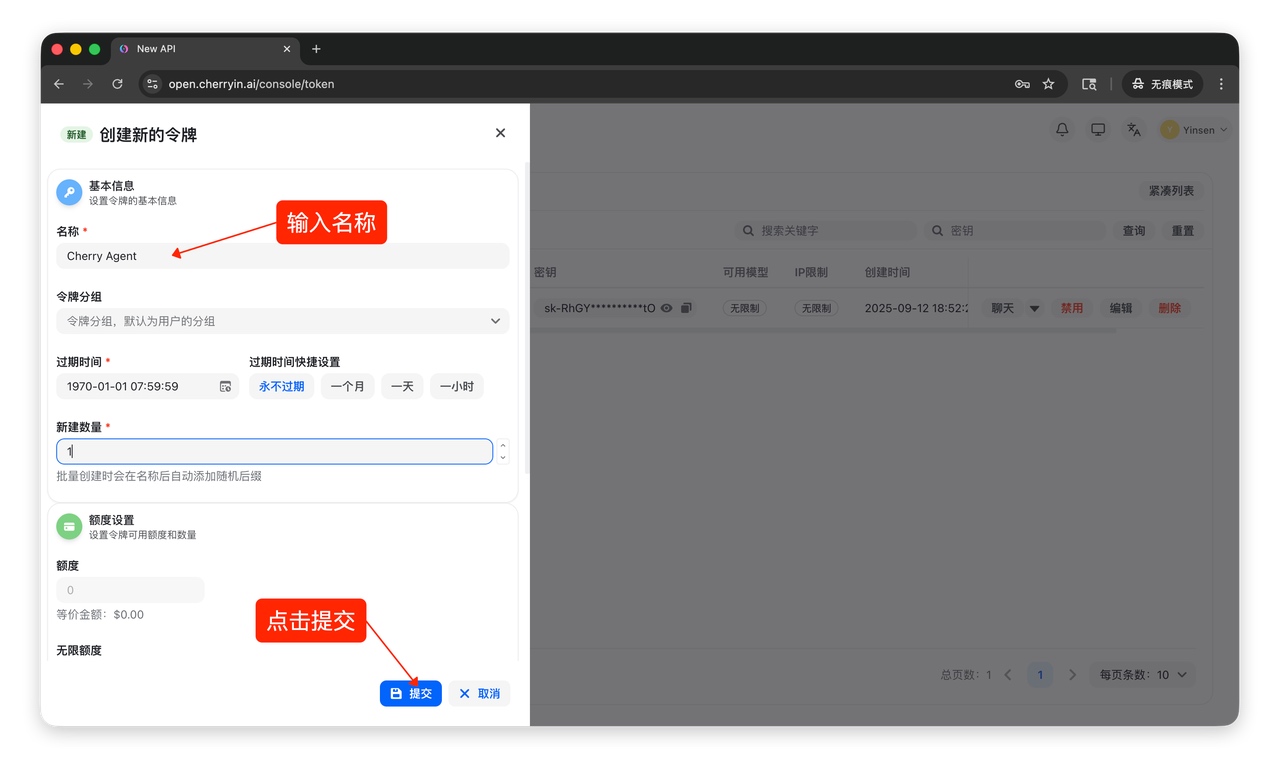
Task: Open the notifications bell icon
Action: tap(1062, 130)
